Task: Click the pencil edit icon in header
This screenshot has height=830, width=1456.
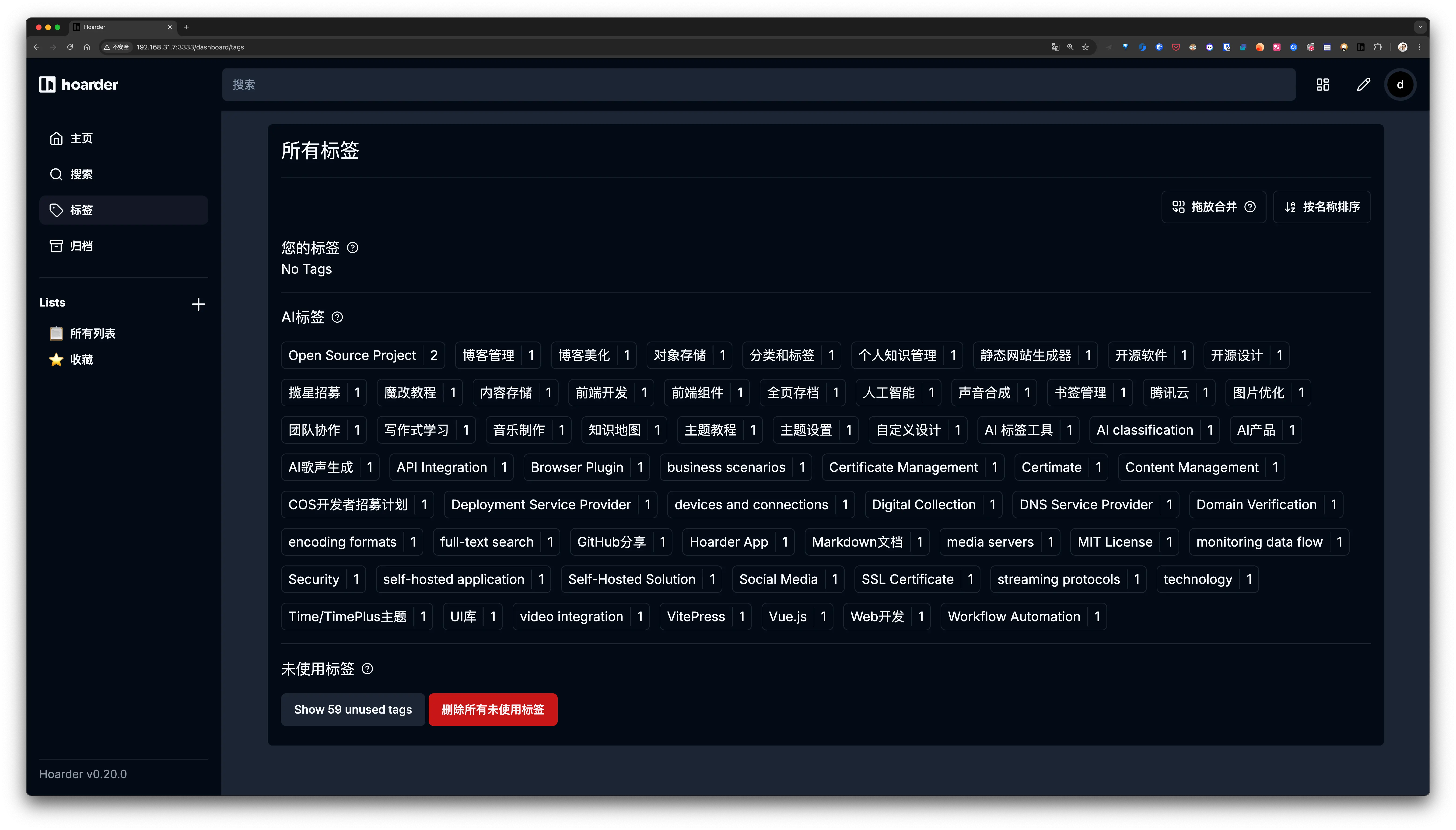Action: [x=1363, y=85]
